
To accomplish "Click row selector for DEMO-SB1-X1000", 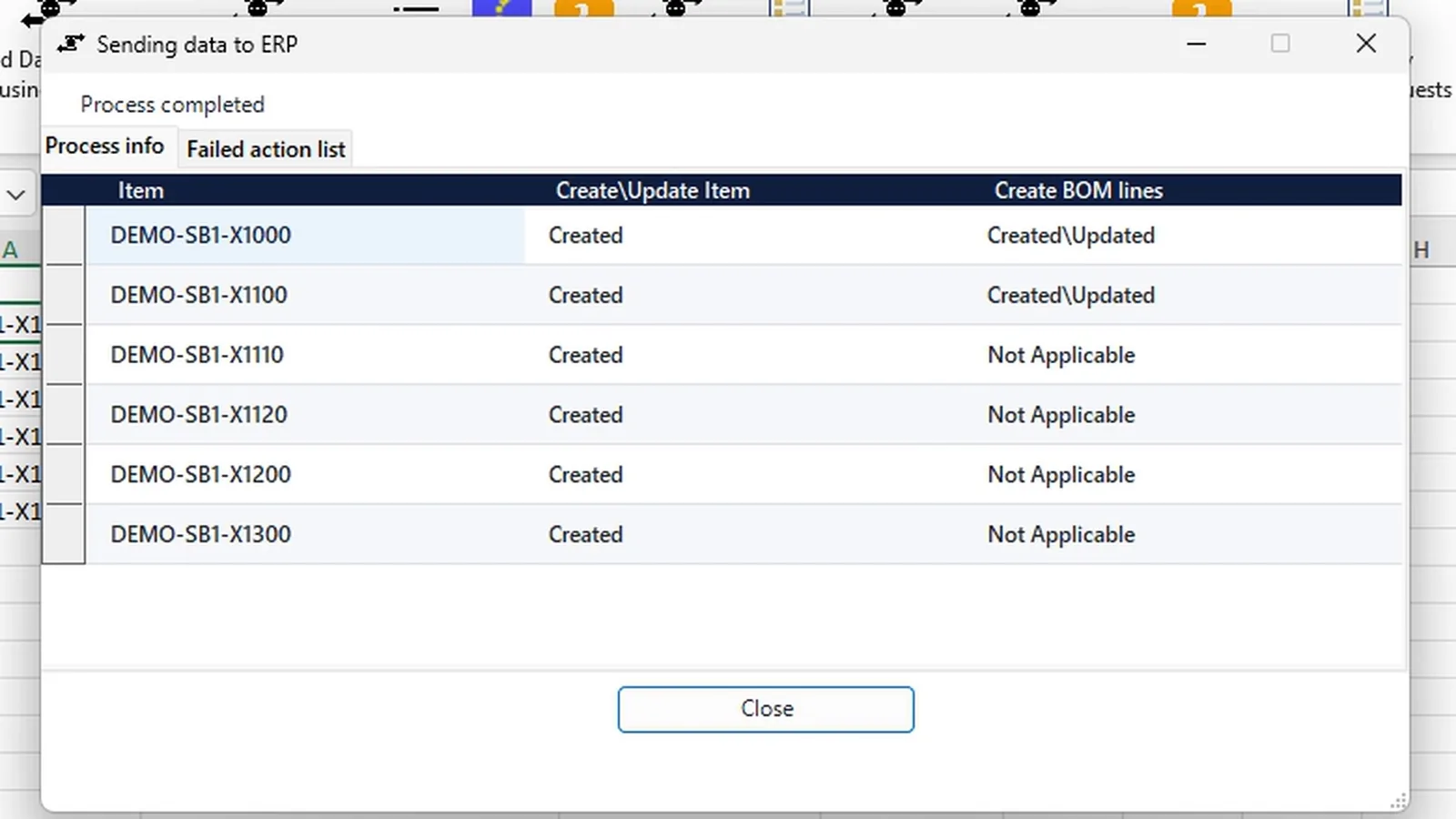I will tap(64, 236).
